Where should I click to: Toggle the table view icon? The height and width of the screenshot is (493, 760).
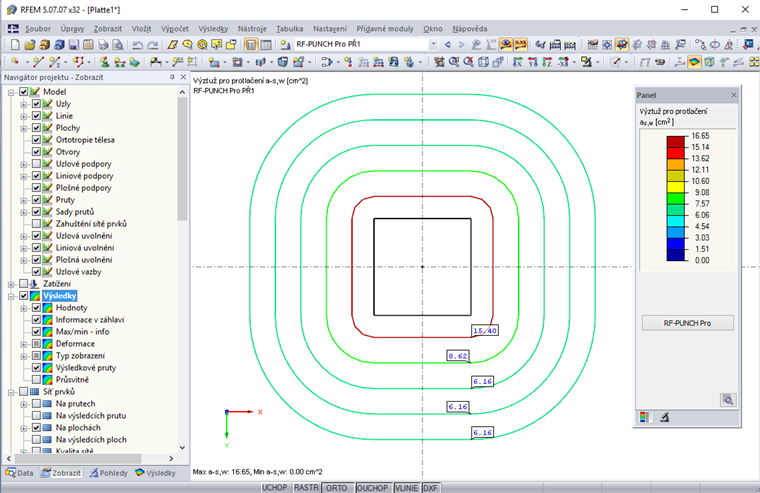[266, 45]
